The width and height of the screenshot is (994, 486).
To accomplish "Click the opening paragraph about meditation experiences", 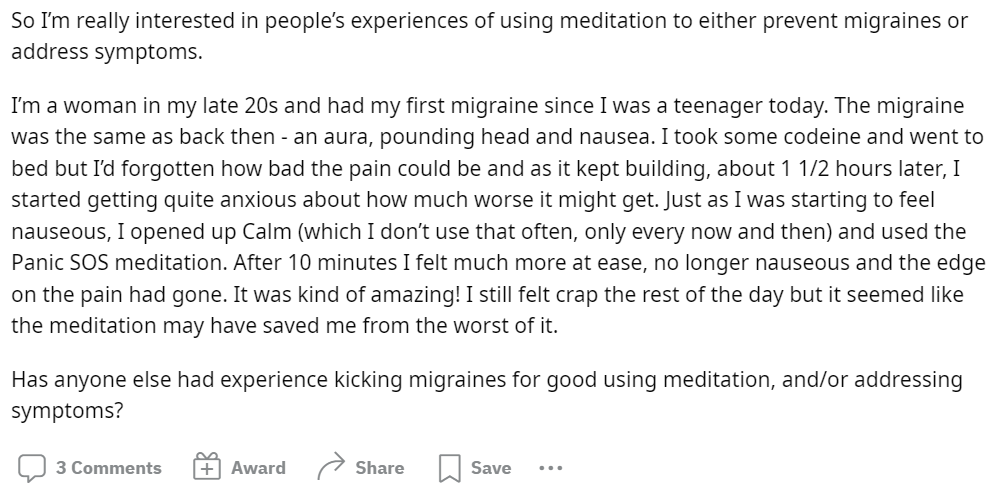I will coord(489,36).
